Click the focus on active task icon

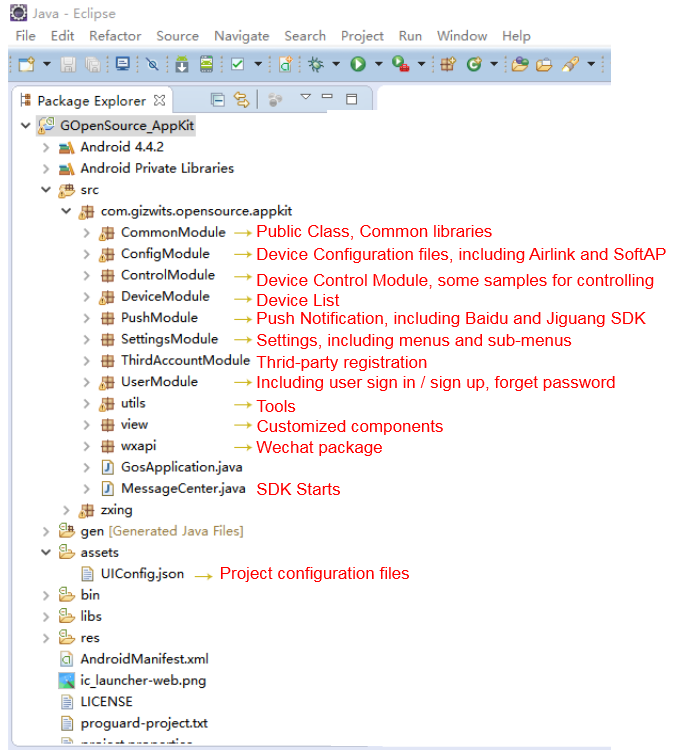(275, 99)
